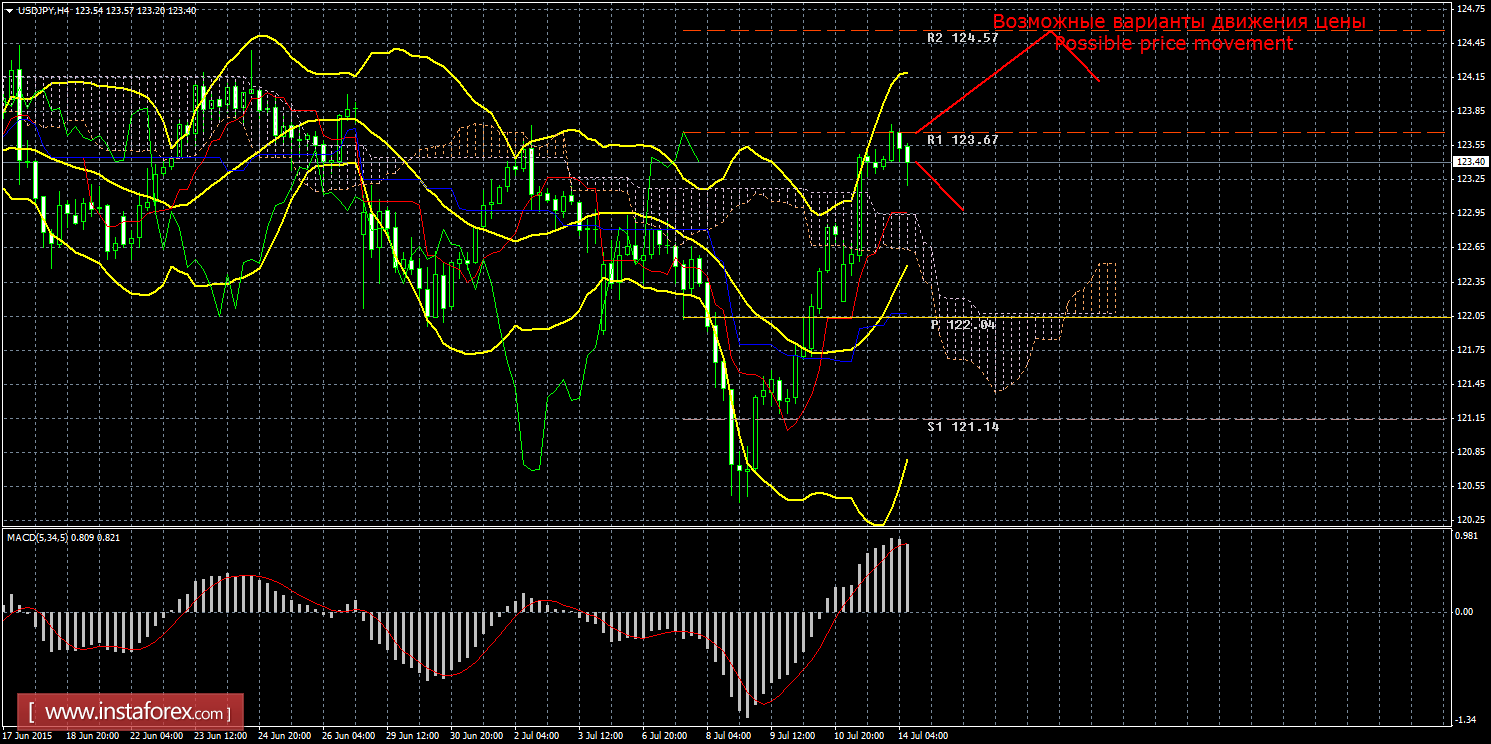
Task: Click the 123.25 price axis value
Action: (1470, 179)
